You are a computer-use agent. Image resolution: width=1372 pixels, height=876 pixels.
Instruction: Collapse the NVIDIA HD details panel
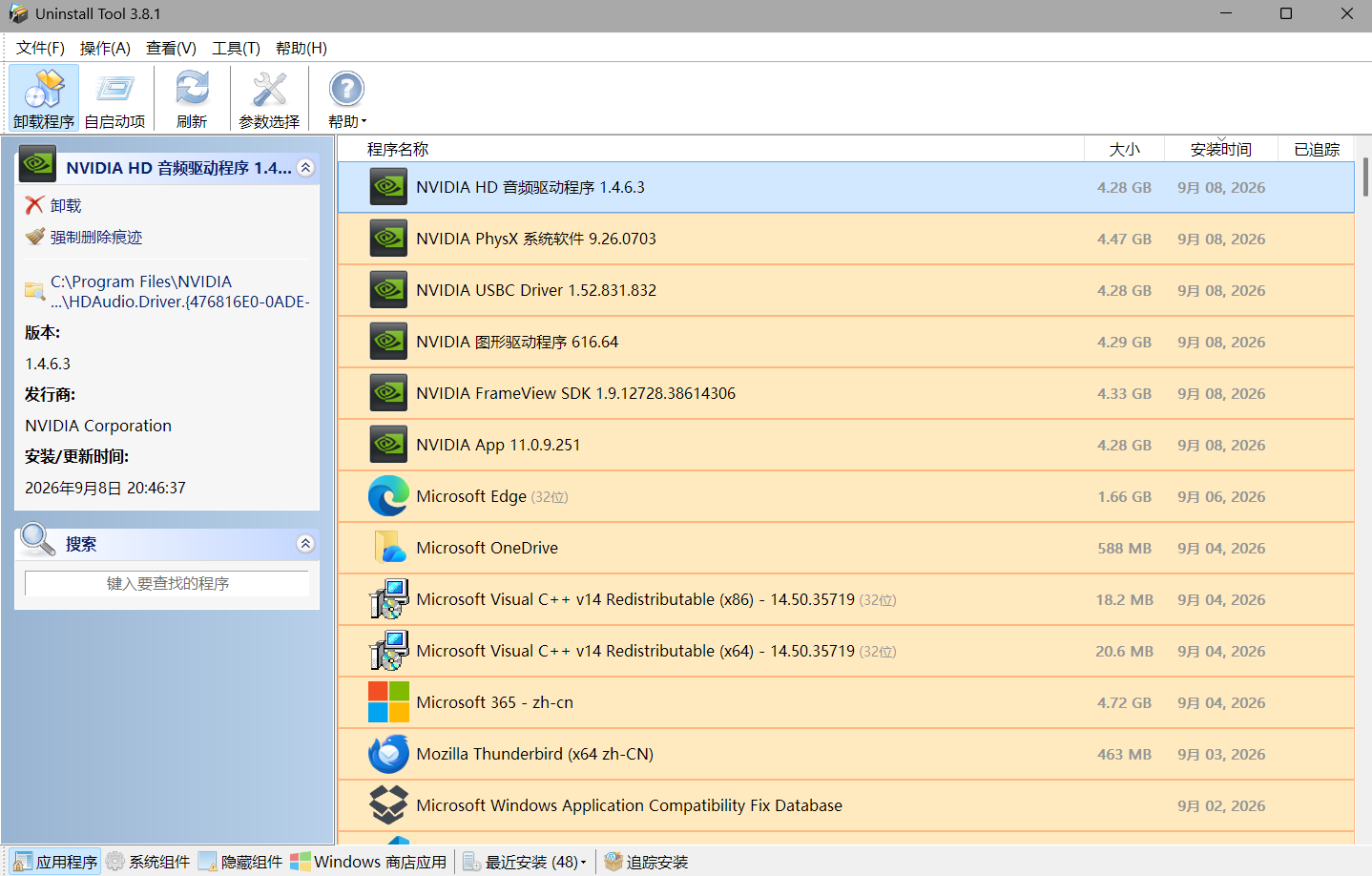click(x=305, y=168)
